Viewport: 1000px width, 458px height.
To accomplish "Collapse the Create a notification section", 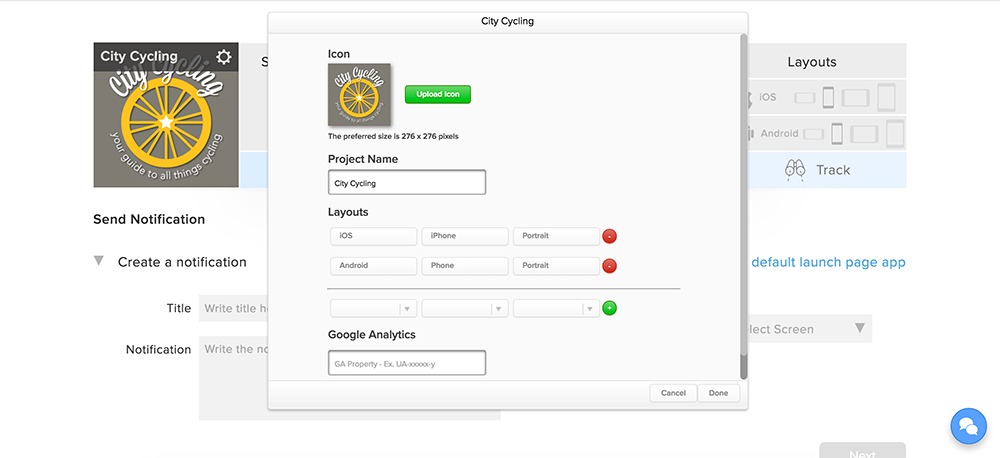I will tap(98, 261).
